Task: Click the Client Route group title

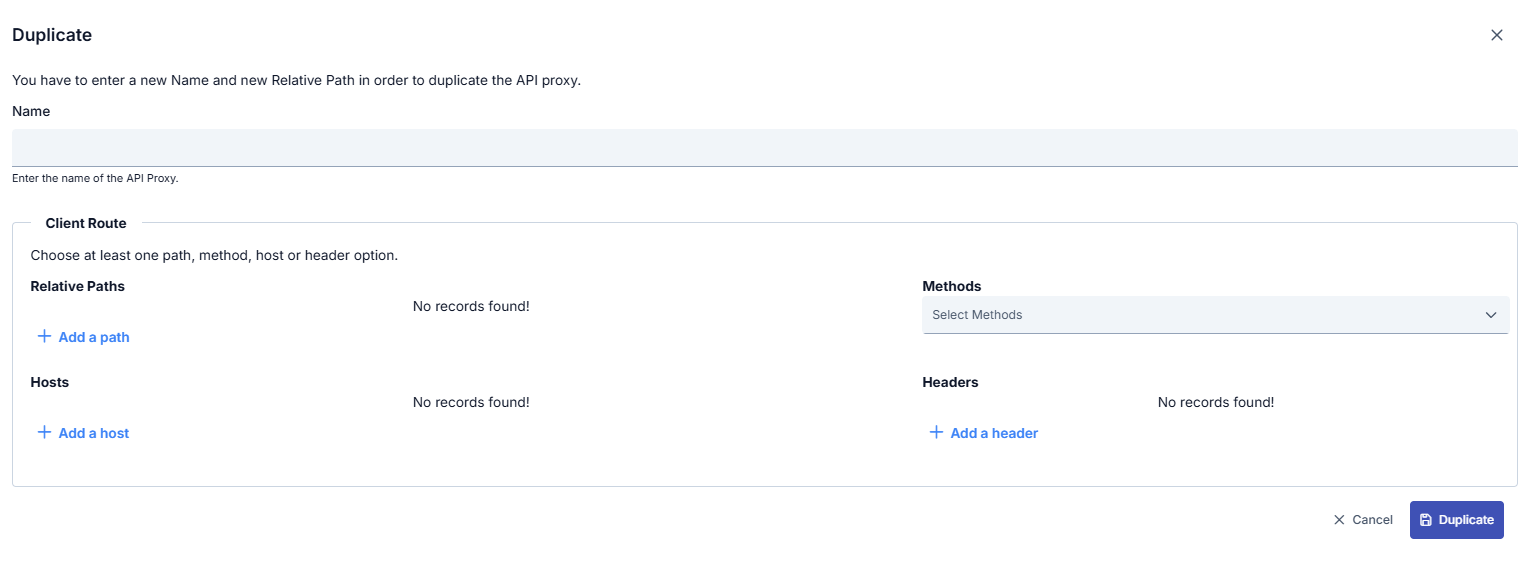Action: [x=86, y=223]
